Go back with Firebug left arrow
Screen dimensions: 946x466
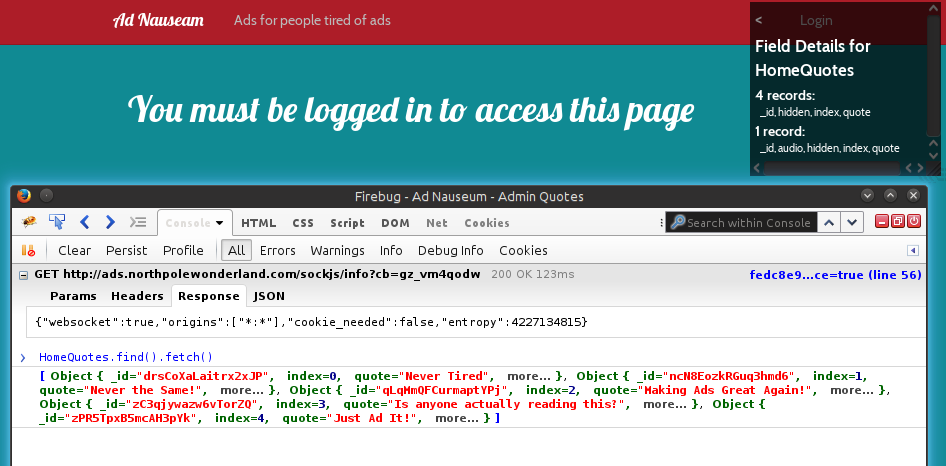(x=85, y=222)
